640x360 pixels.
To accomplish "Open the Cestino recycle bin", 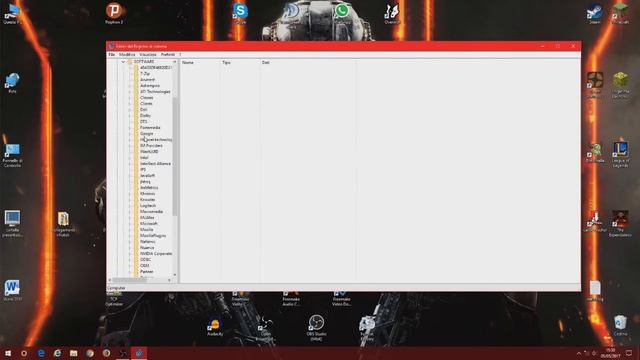I will 620,325.
